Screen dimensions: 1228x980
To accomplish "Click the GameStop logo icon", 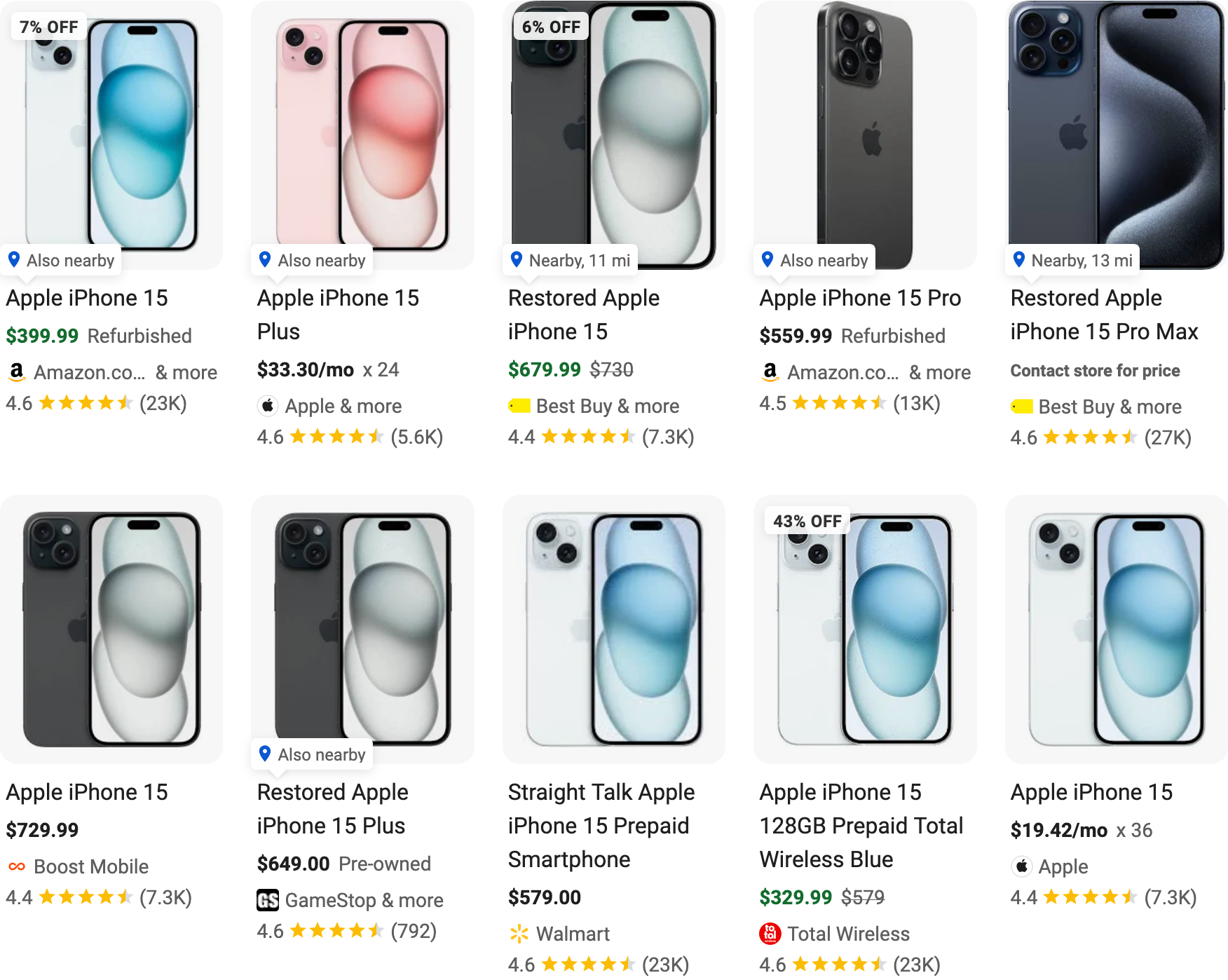I will click(x=267, y=900).
